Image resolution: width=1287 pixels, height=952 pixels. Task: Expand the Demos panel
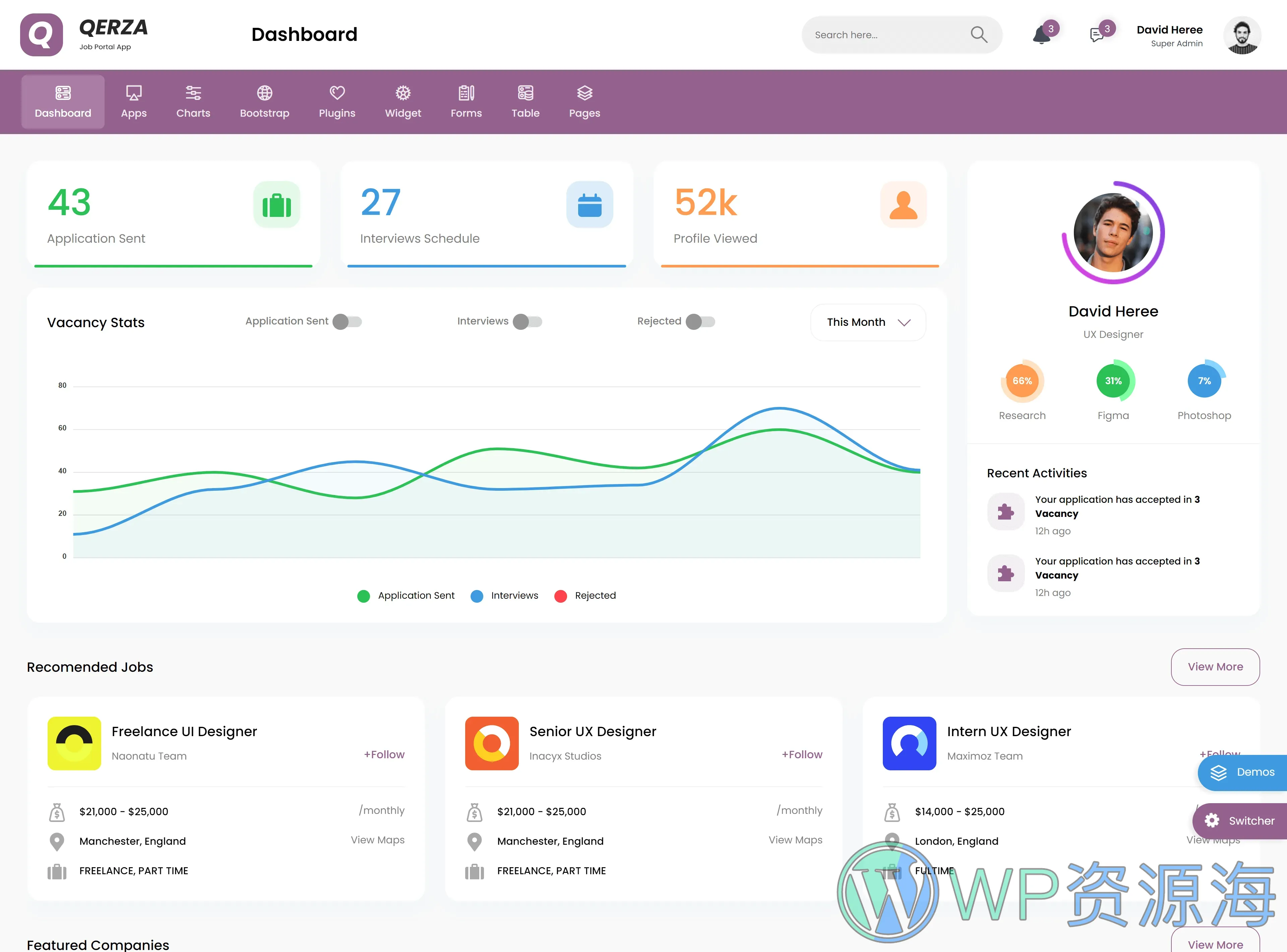pyautogui.click(x=1242, y=772)
